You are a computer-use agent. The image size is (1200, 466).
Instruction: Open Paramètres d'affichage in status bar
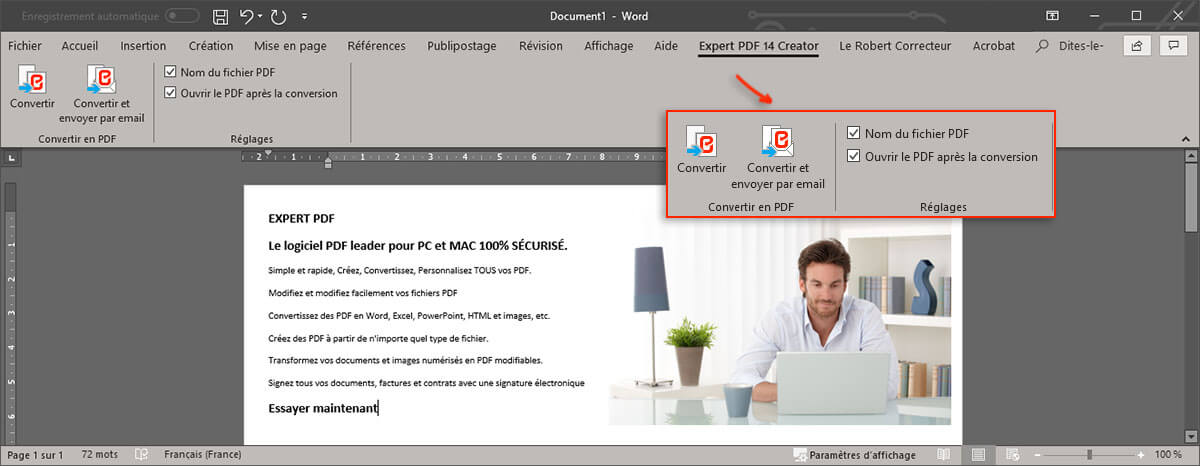(x=854, y=455)
